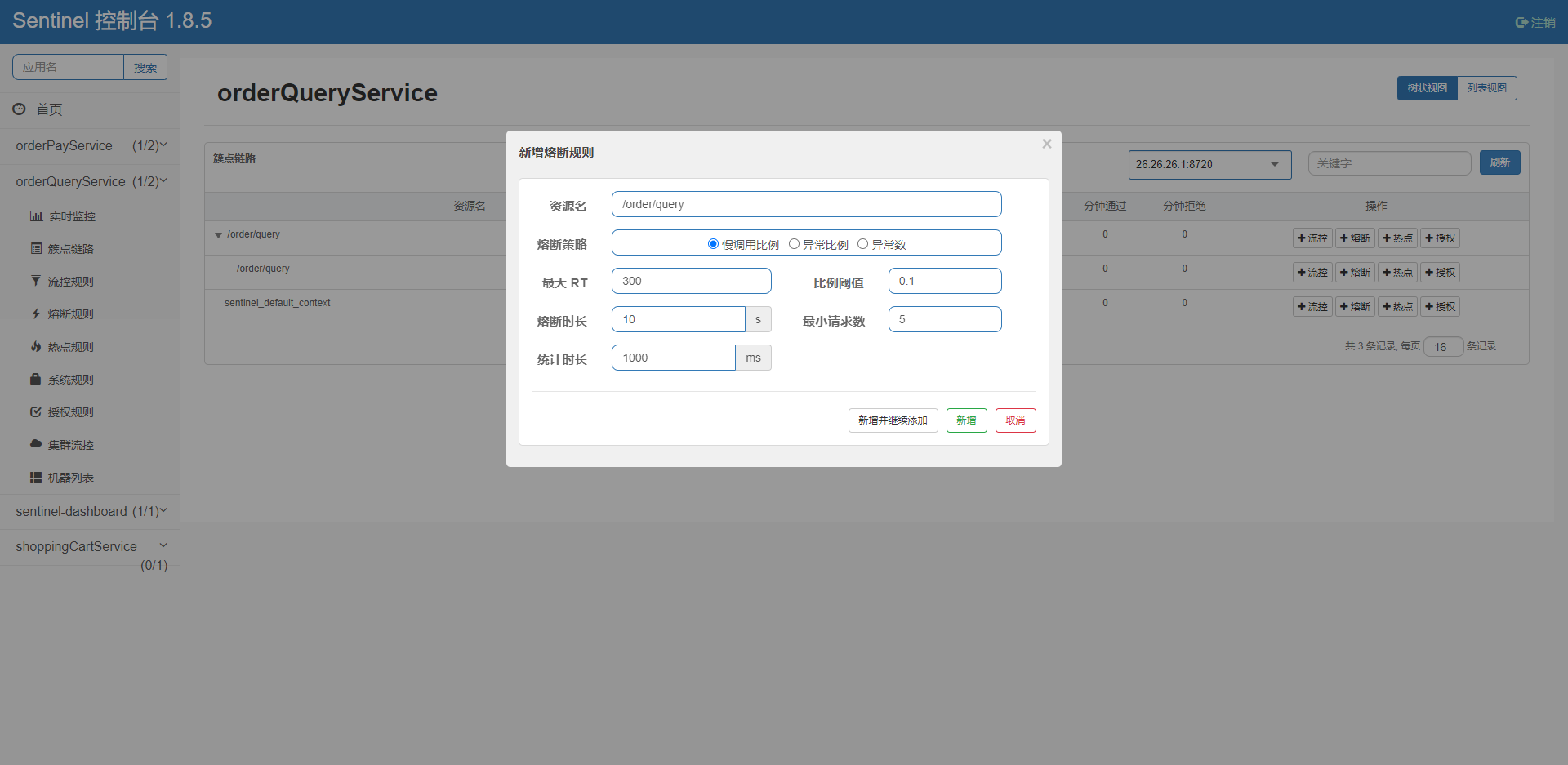Open 簇点链路 menu item in sidebar

(70, 249)
